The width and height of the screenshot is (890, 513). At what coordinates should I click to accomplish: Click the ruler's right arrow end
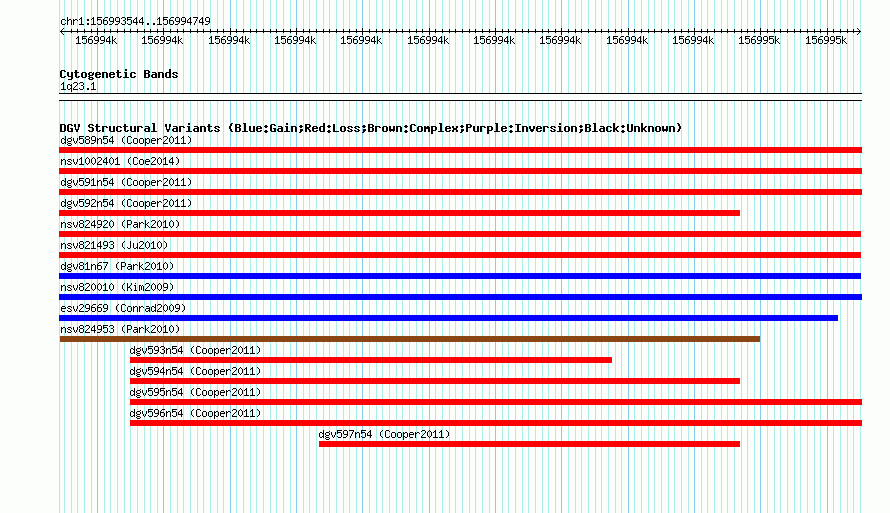point(858,32)
